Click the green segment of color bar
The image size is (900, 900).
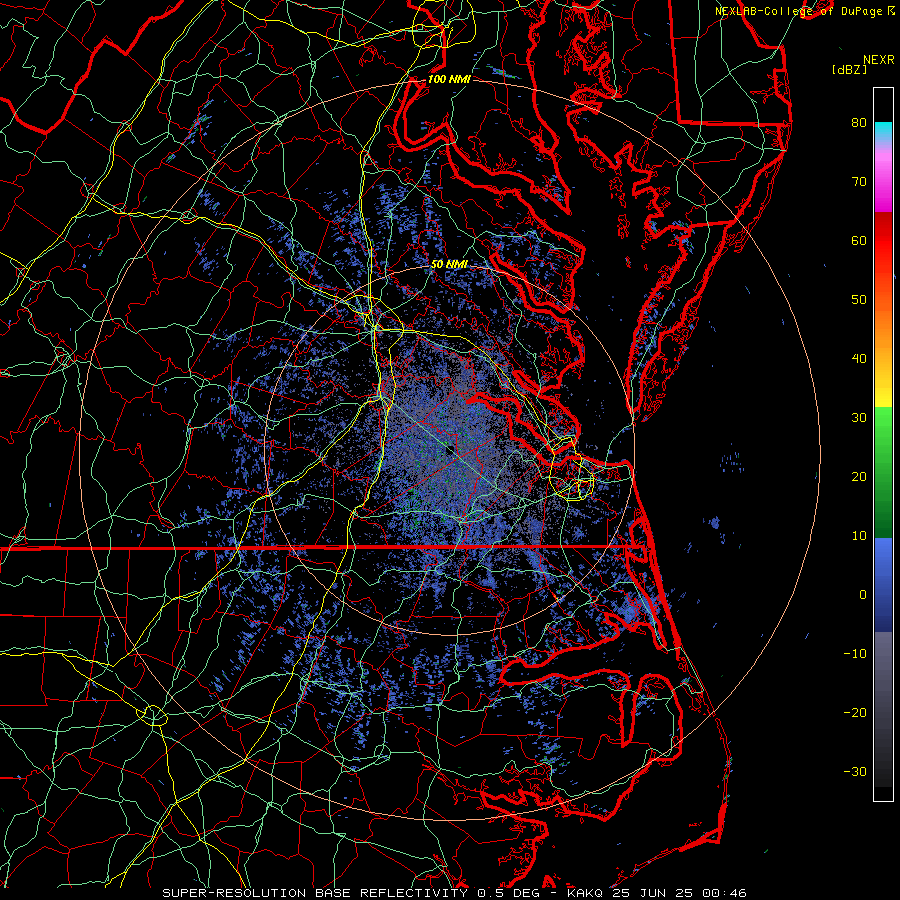883,471
